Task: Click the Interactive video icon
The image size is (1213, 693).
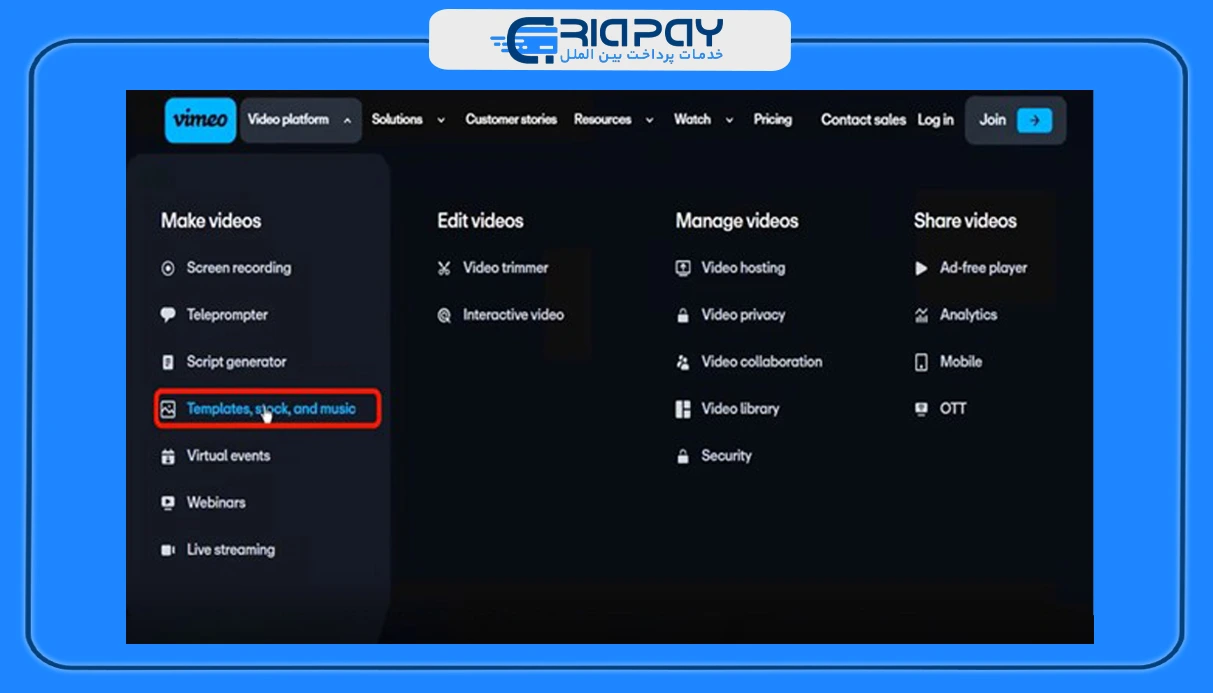Action: pos(444,315)
